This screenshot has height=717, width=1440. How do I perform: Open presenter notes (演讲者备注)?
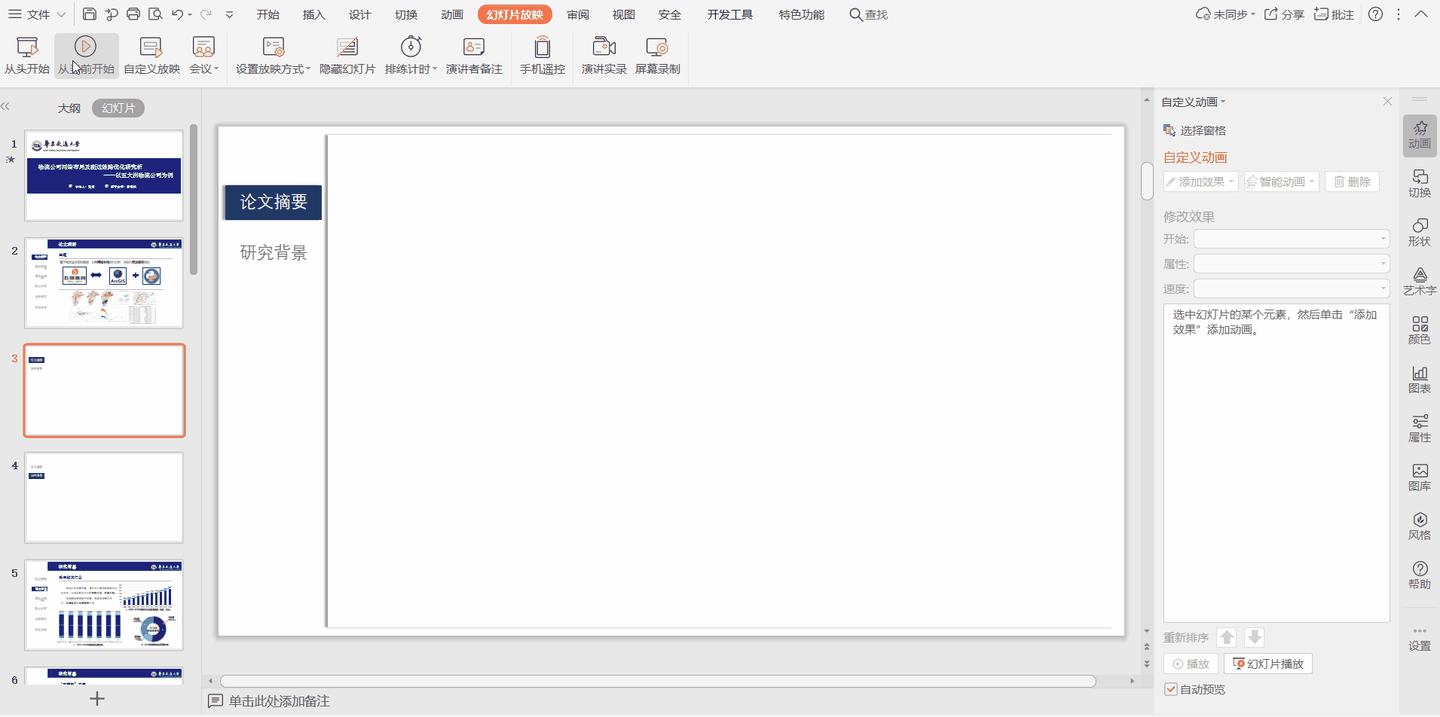pos(474,56)
